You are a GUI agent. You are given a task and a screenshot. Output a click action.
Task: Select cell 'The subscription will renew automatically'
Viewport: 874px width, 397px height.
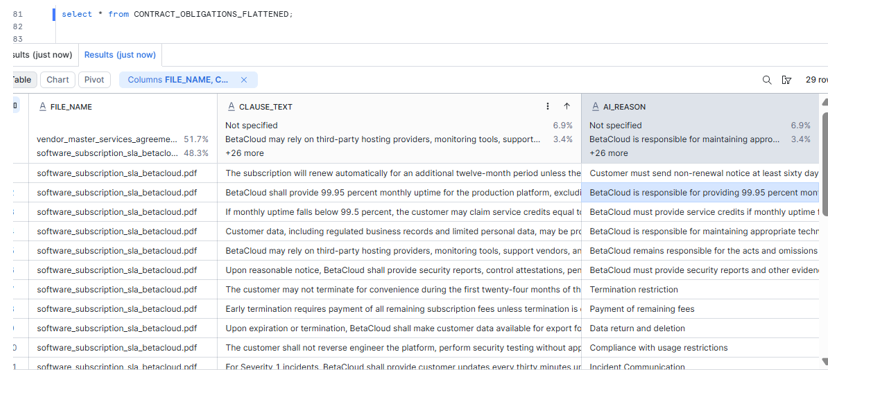(399, 173)
